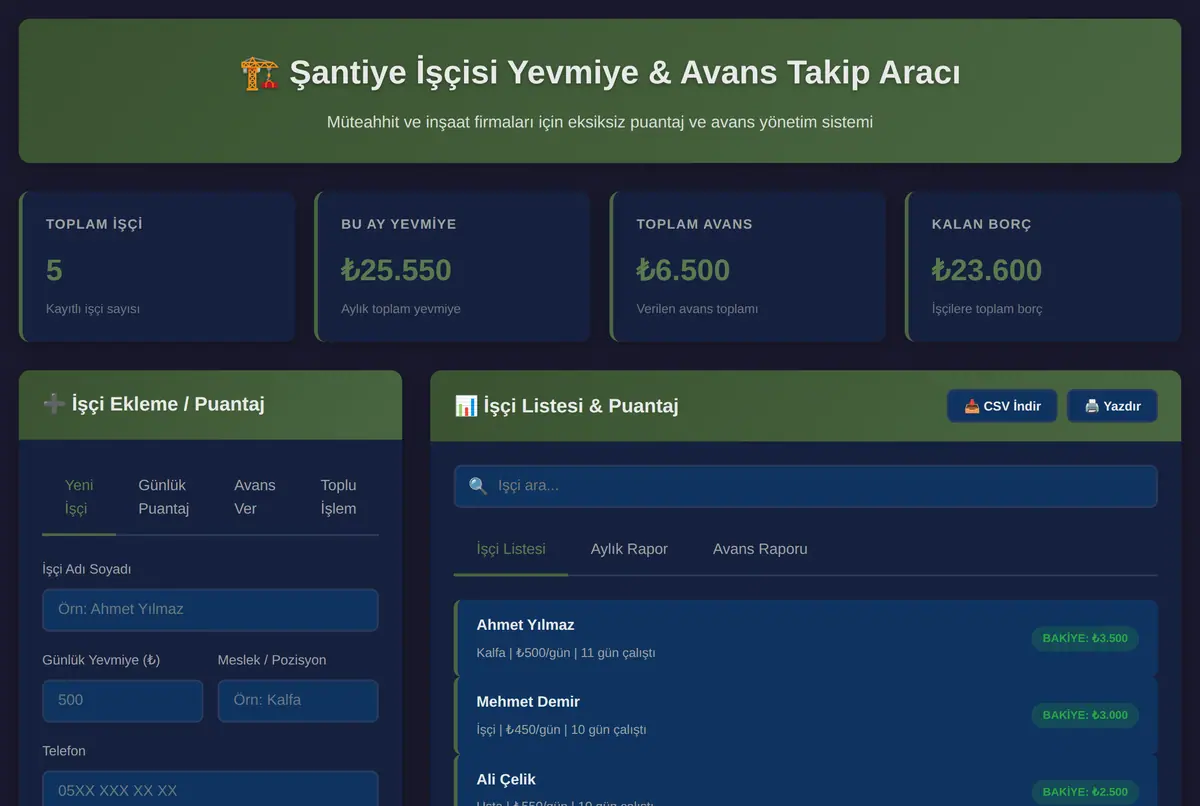The width and height of the screenshot is (1200, 806).
Task: Click the ₺23.600 remaining debt value
Action: coord(987,270)
